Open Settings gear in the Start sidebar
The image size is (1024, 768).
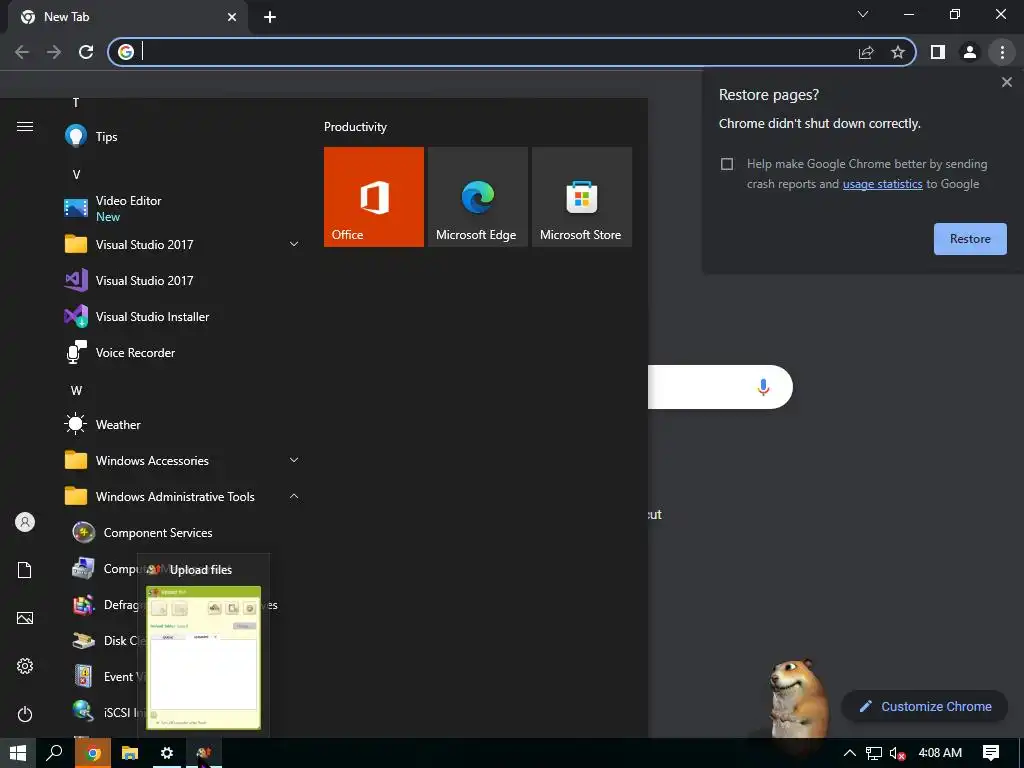tap(25, 666)
